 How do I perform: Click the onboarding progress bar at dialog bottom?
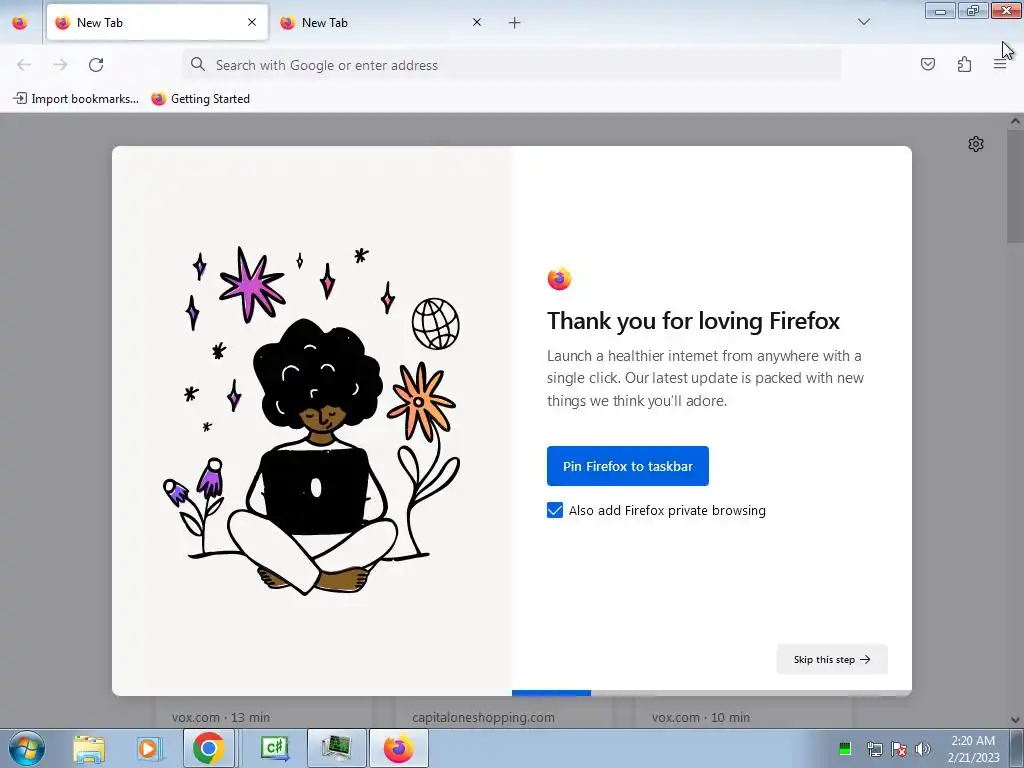(712, 693)
